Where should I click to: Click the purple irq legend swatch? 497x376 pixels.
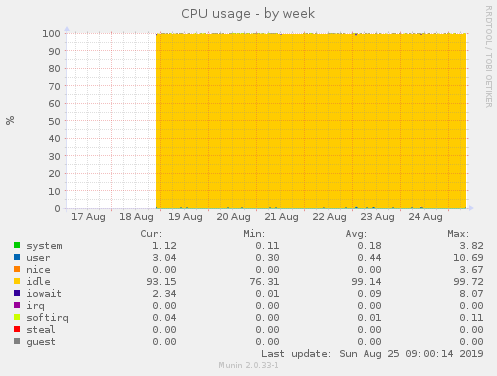(x=17, y=305)
